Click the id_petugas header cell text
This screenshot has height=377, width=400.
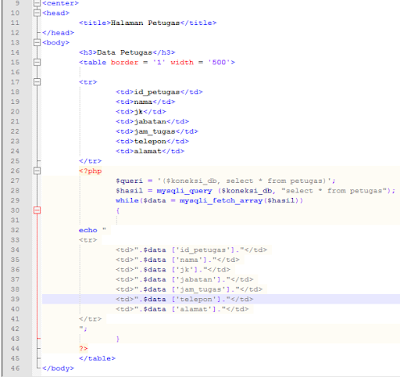157,92
